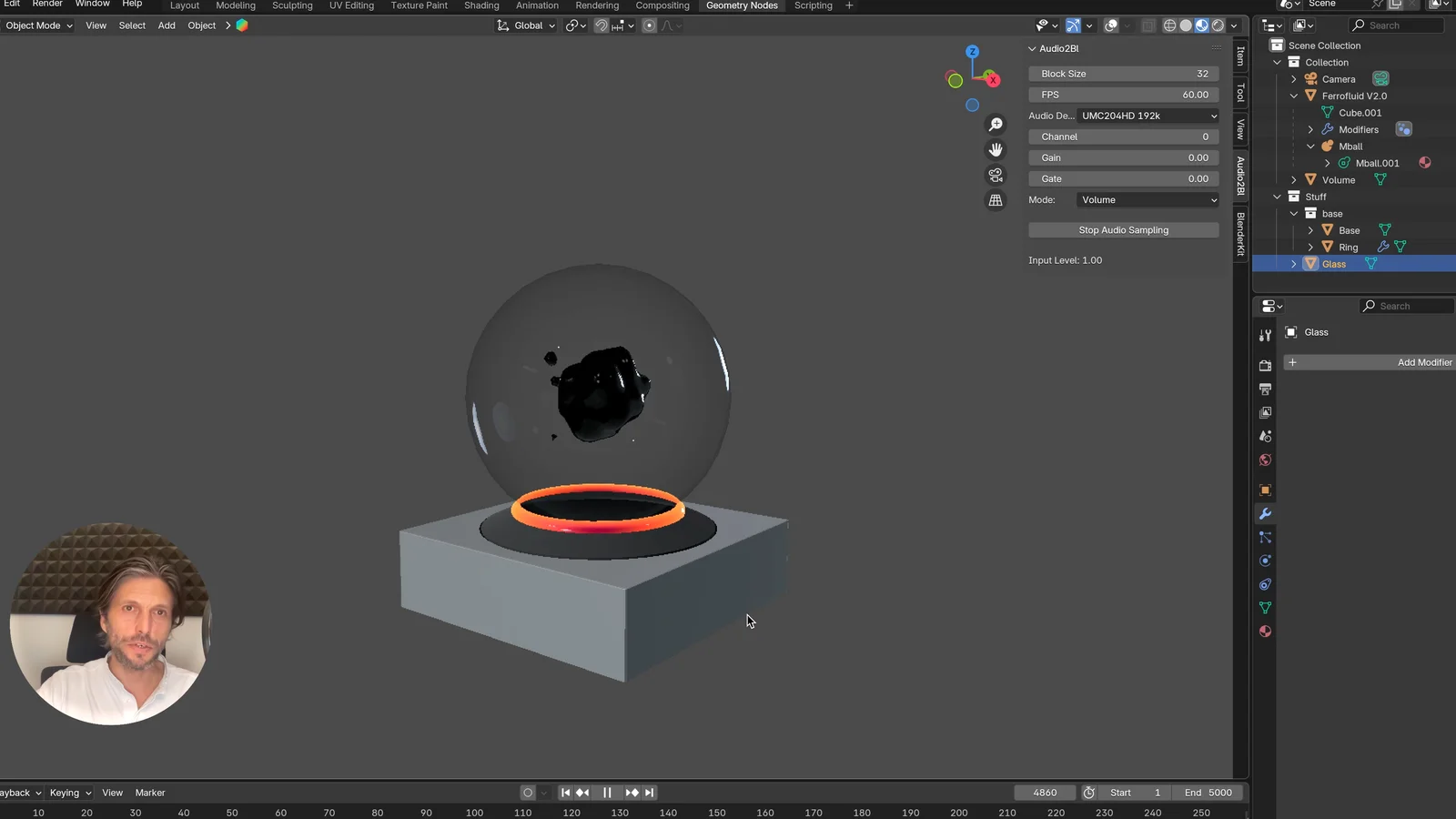
Task: Enable Rendered viewport shading mode
Action: (1217, 25)
